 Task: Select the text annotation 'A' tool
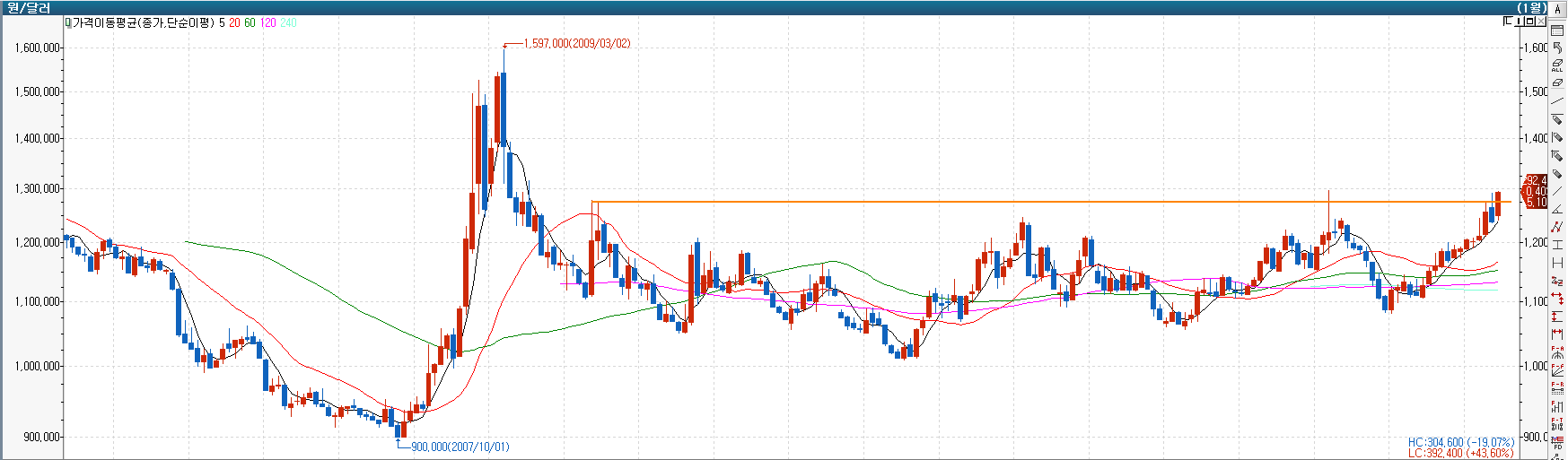(x=1557, y=9)
